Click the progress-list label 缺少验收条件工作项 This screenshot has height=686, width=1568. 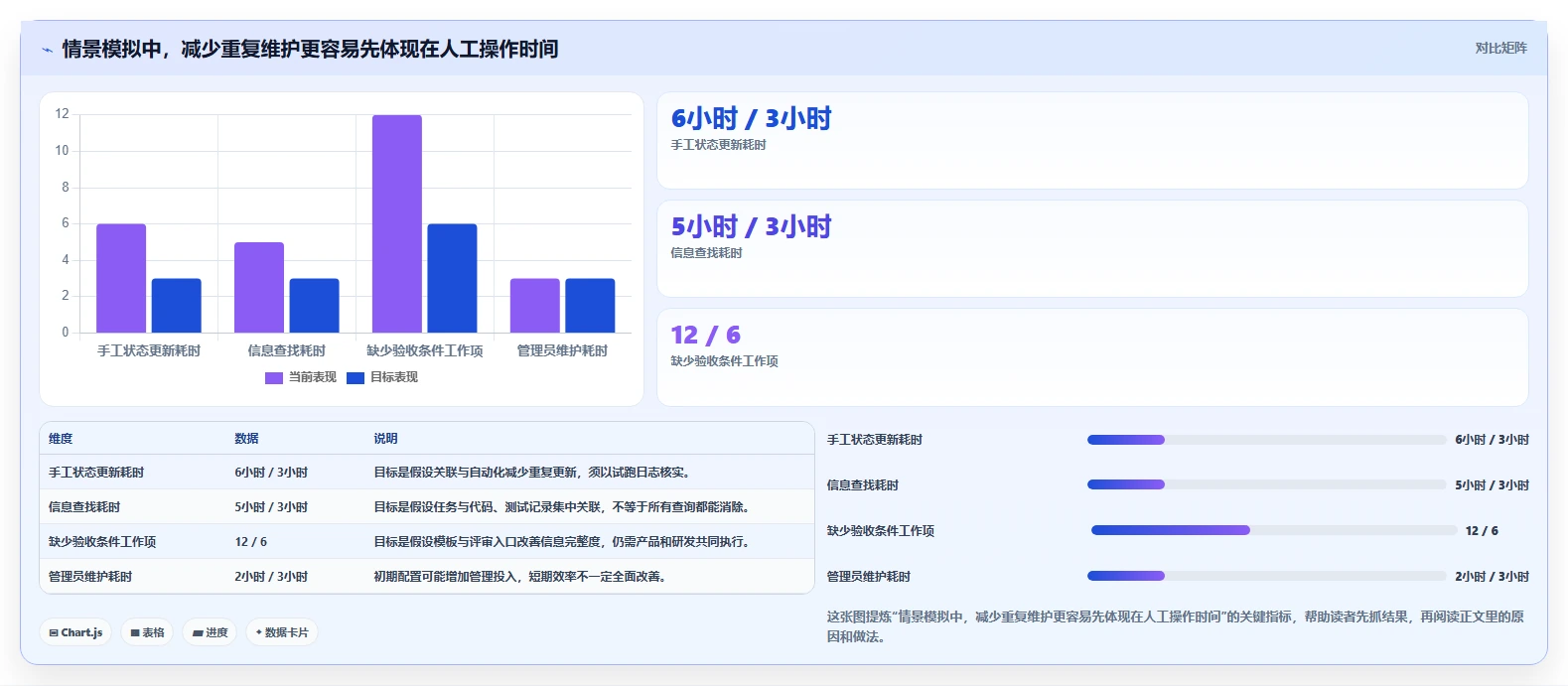click(881, 531)
